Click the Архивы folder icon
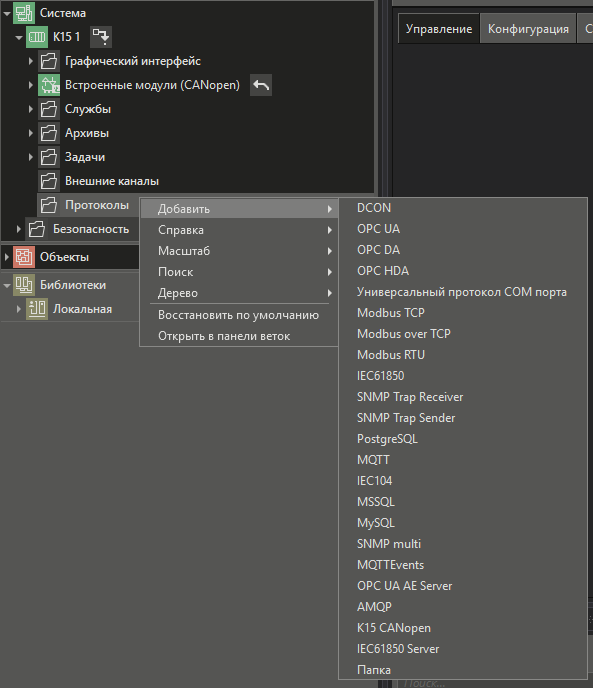 (x=49, y=133)
